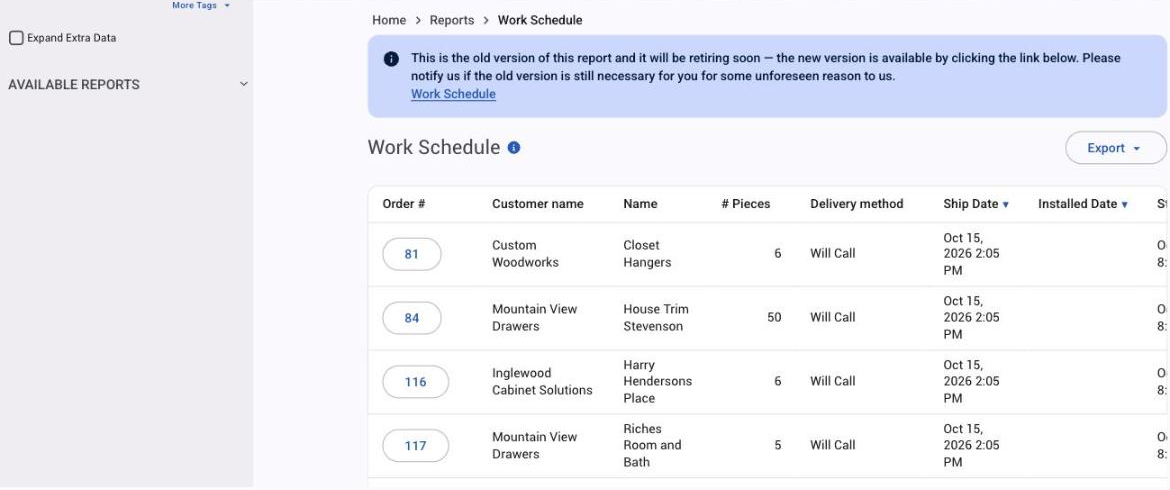Select Mountain View Drawers in order 117 row
Image resolution: width=1170 pixels, height=490 pixels.
pyautogui.click(x=534, y=445)
